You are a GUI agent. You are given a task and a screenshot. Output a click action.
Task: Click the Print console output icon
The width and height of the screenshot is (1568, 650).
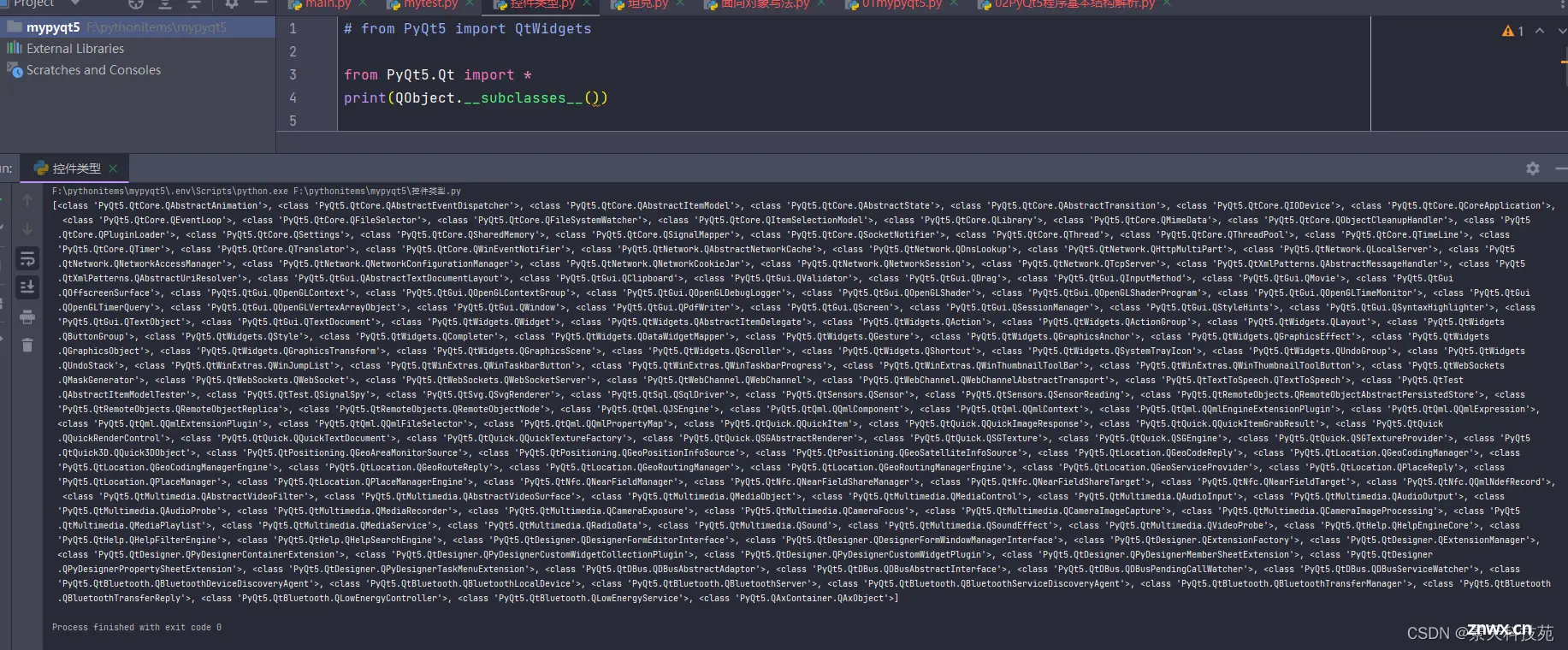(x=27, y=316)
